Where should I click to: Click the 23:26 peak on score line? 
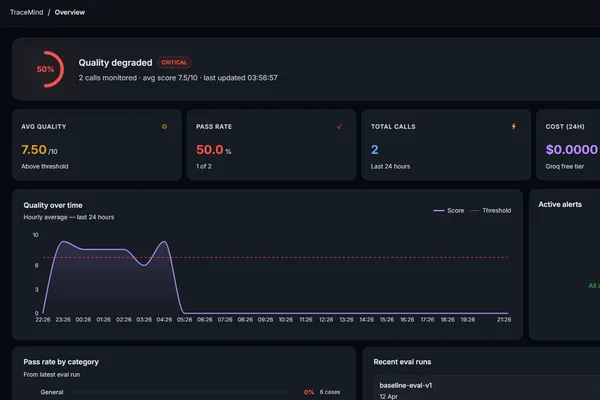[x=63, y=242]
